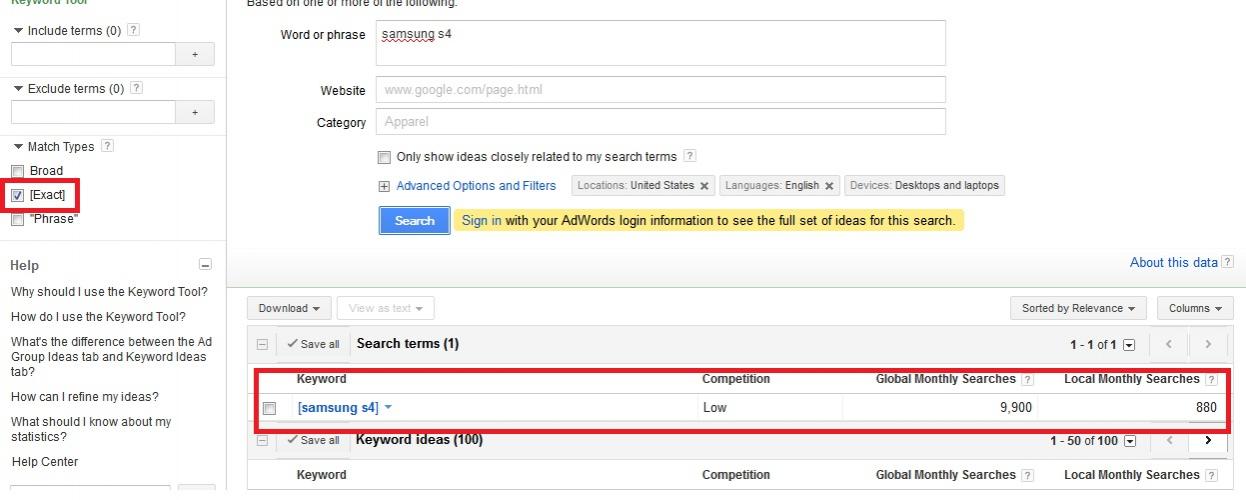Open How do I use the Keyword Tool?
Viewport: 1246px width, 500px height.
point(98,317)
